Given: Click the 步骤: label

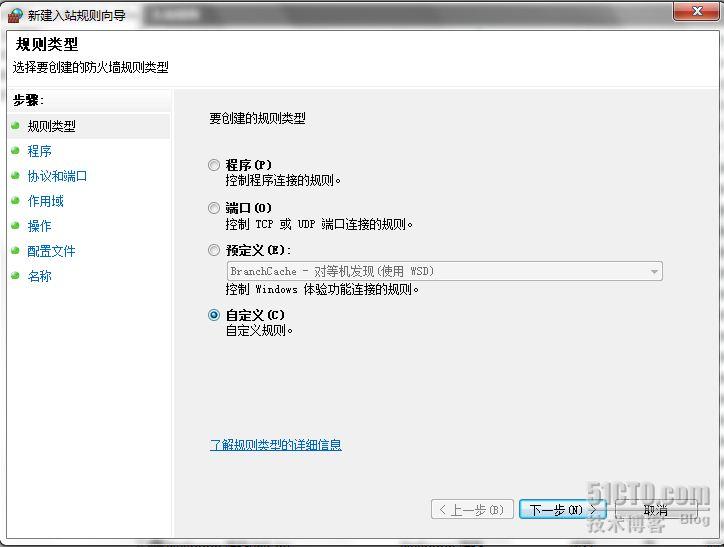Looking at the screenshot, I should pyautogui.click(x=28, y=100).
